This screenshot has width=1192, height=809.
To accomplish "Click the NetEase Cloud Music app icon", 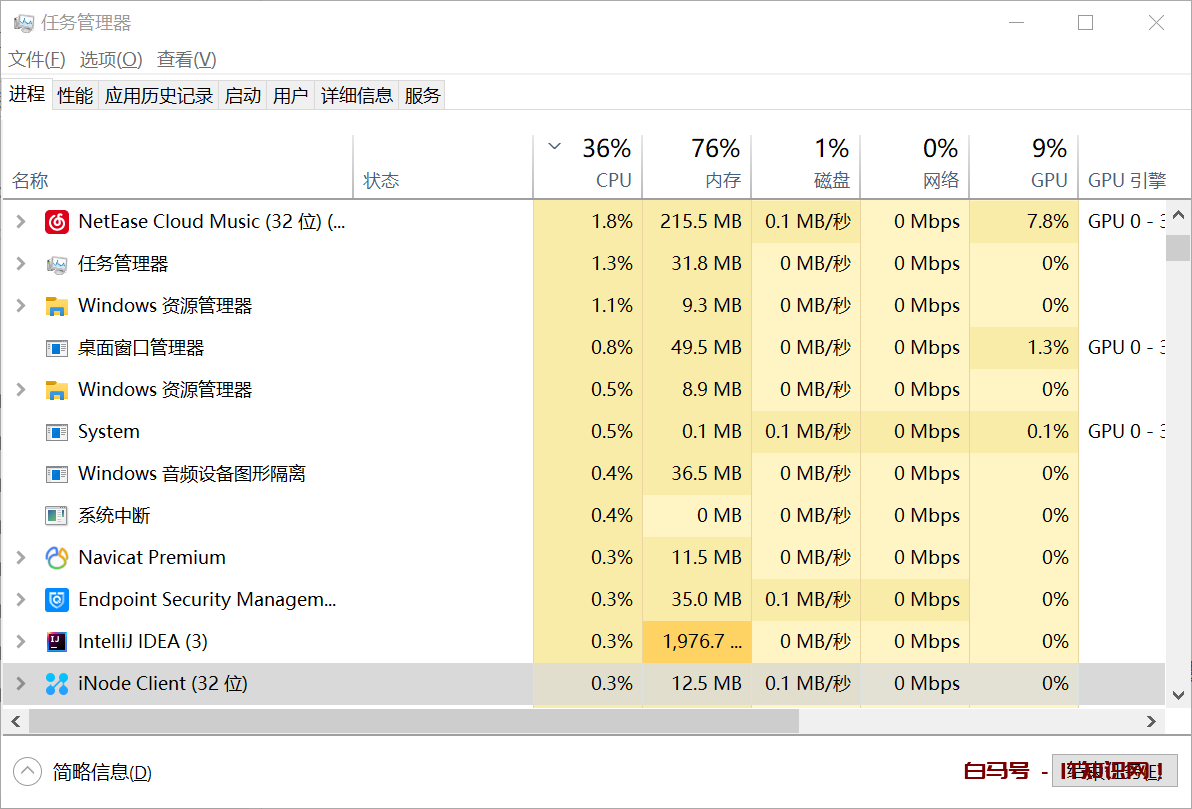I will click(57, 221).
